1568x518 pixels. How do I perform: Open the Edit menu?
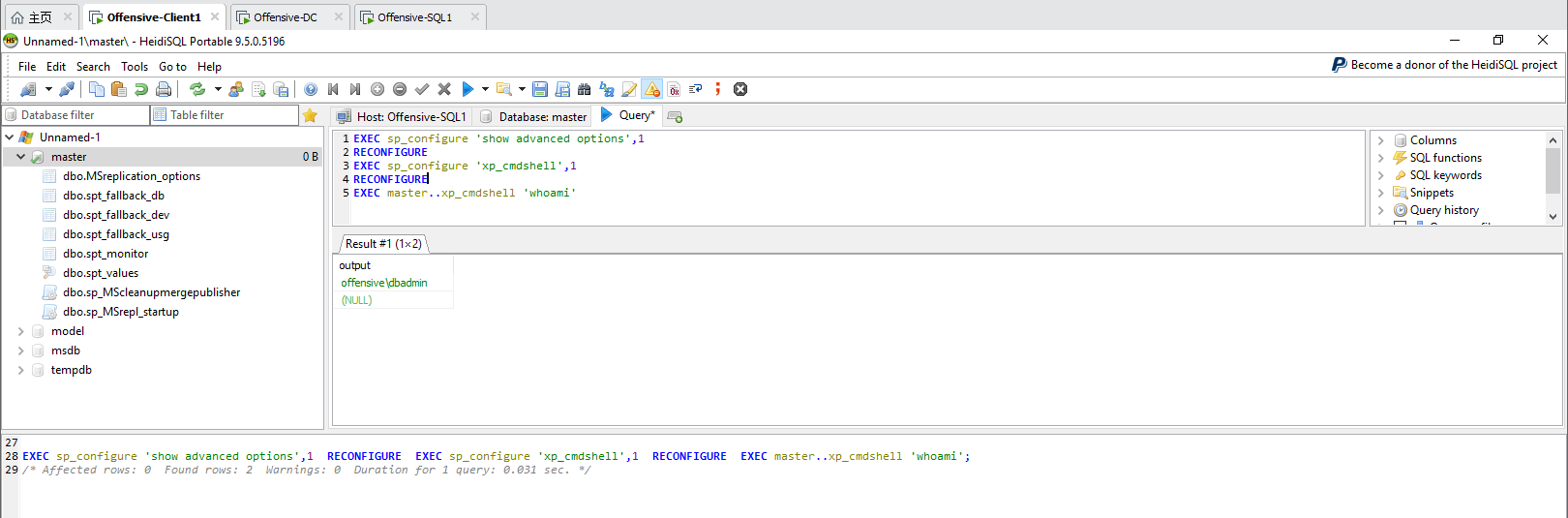[56, 67]
